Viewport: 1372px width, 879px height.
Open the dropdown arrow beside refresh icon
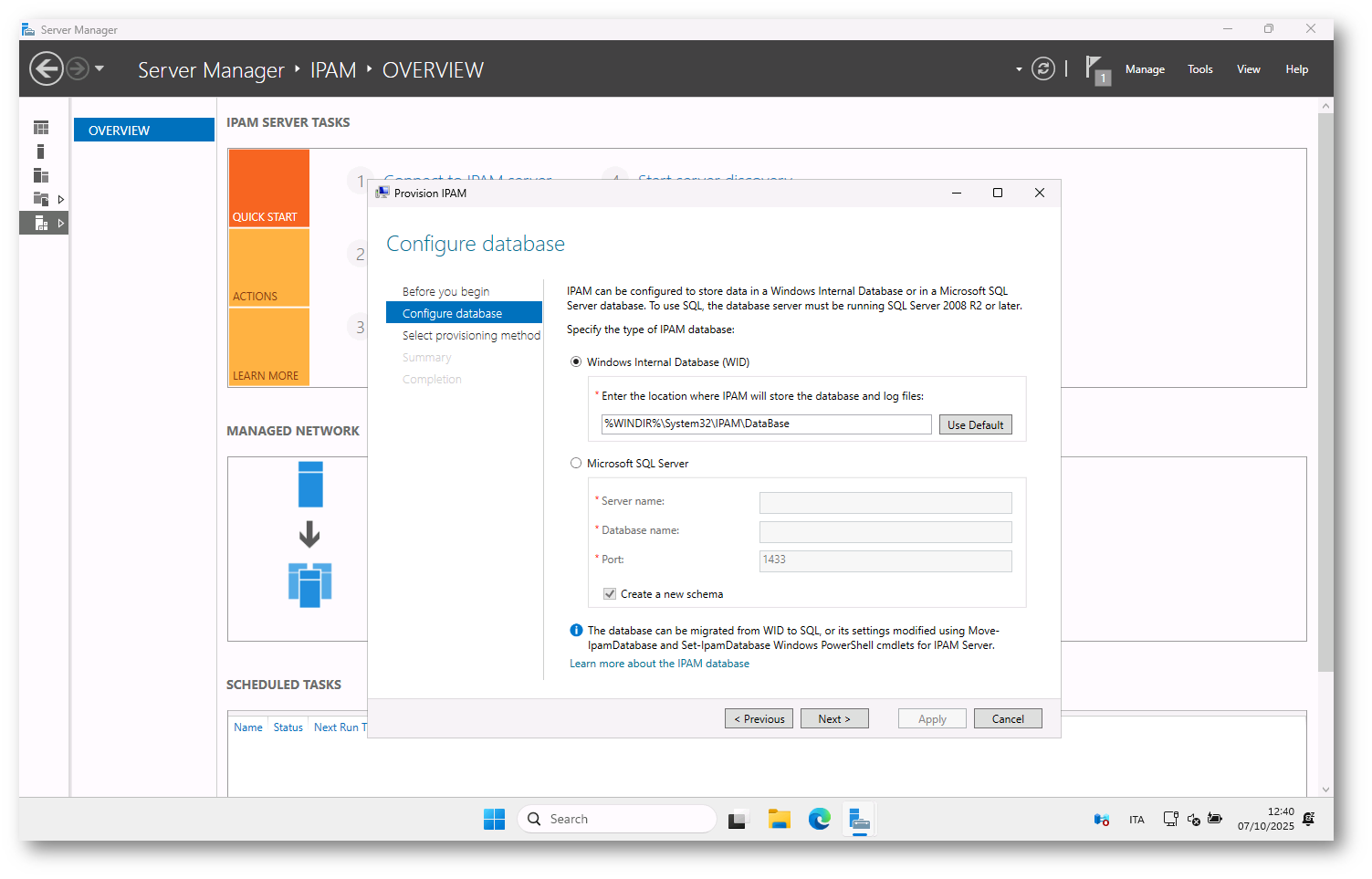point(1019,69)
